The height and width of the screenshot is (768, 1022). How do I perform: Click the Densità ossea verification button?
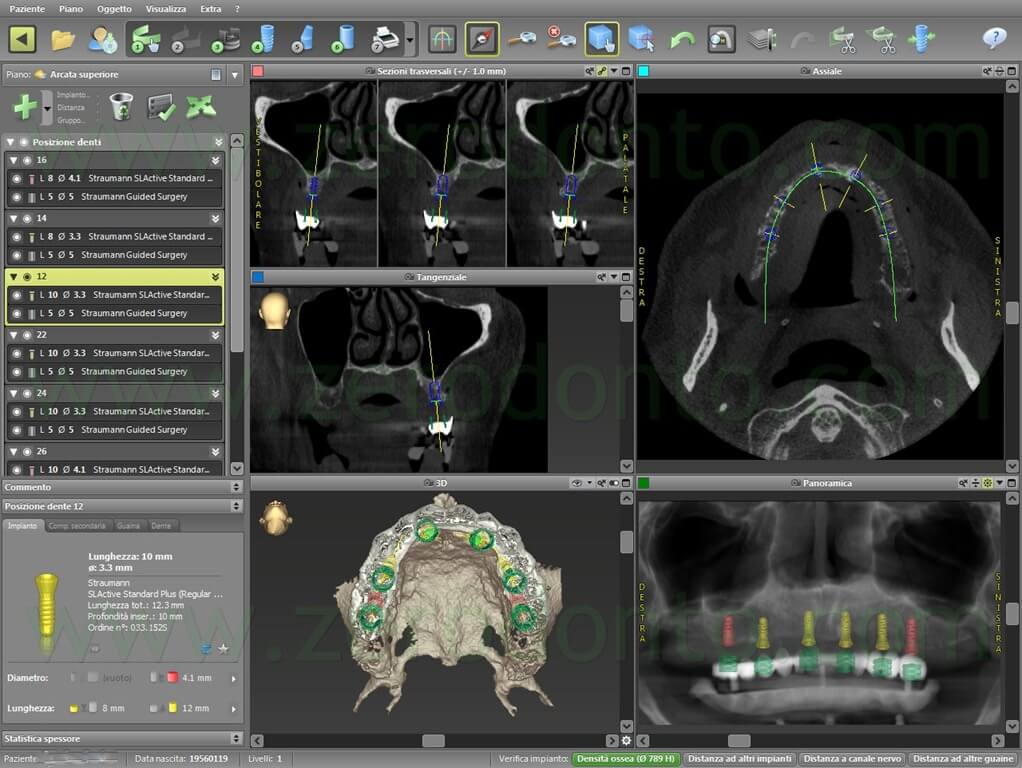(627, 759)
